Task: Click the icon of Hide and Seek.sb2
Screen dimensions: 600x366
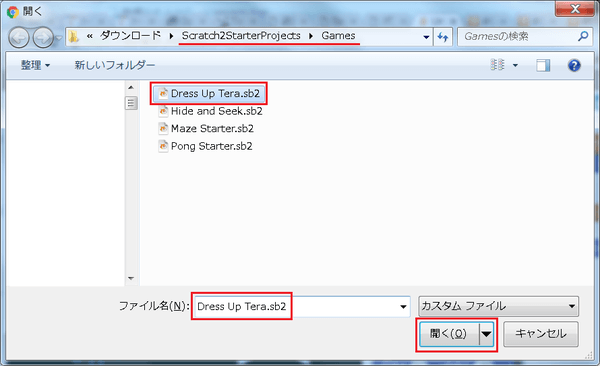Action: pos(163,111)
